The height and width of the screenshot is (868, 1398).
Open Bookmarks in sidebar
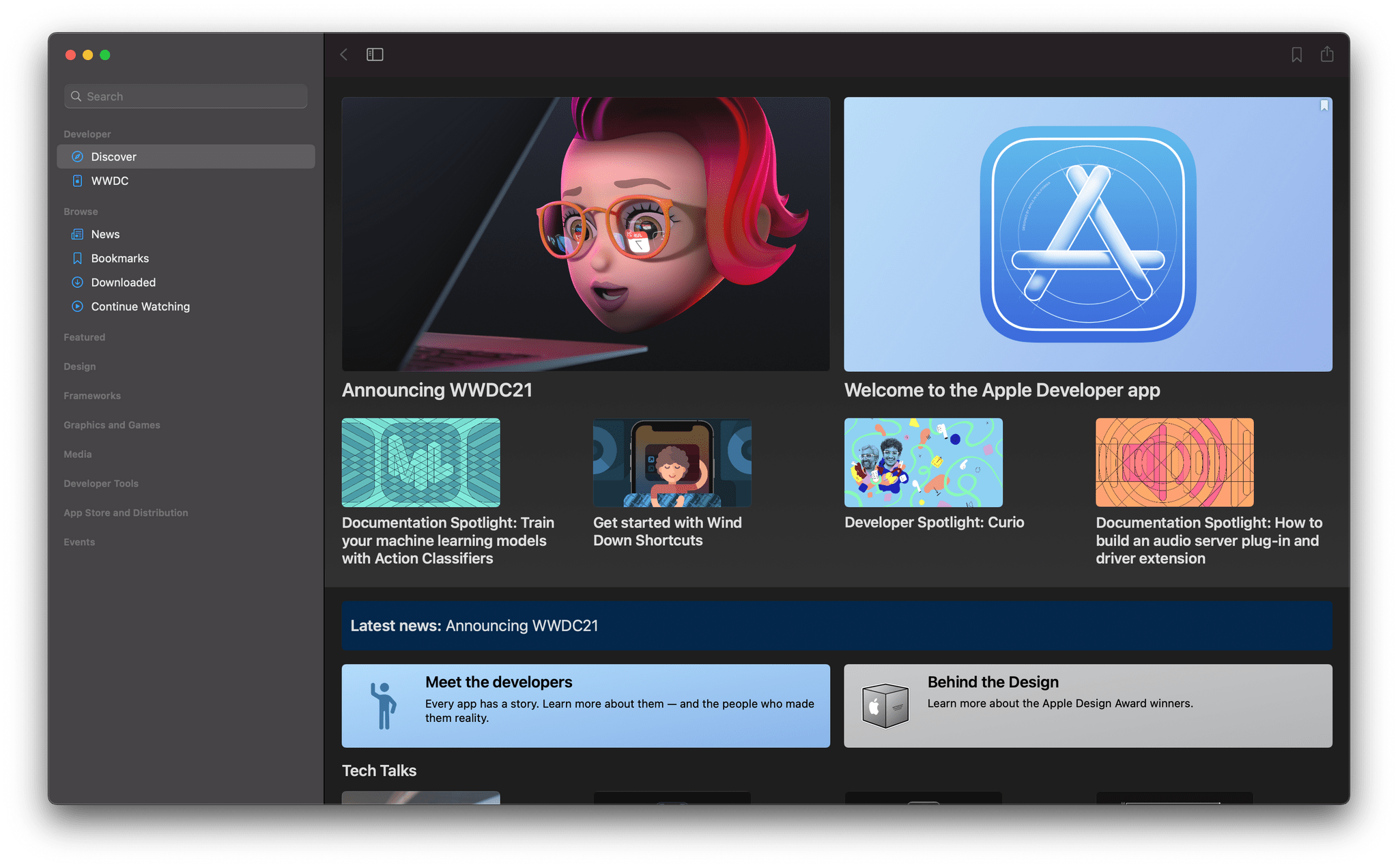point(119,258)
